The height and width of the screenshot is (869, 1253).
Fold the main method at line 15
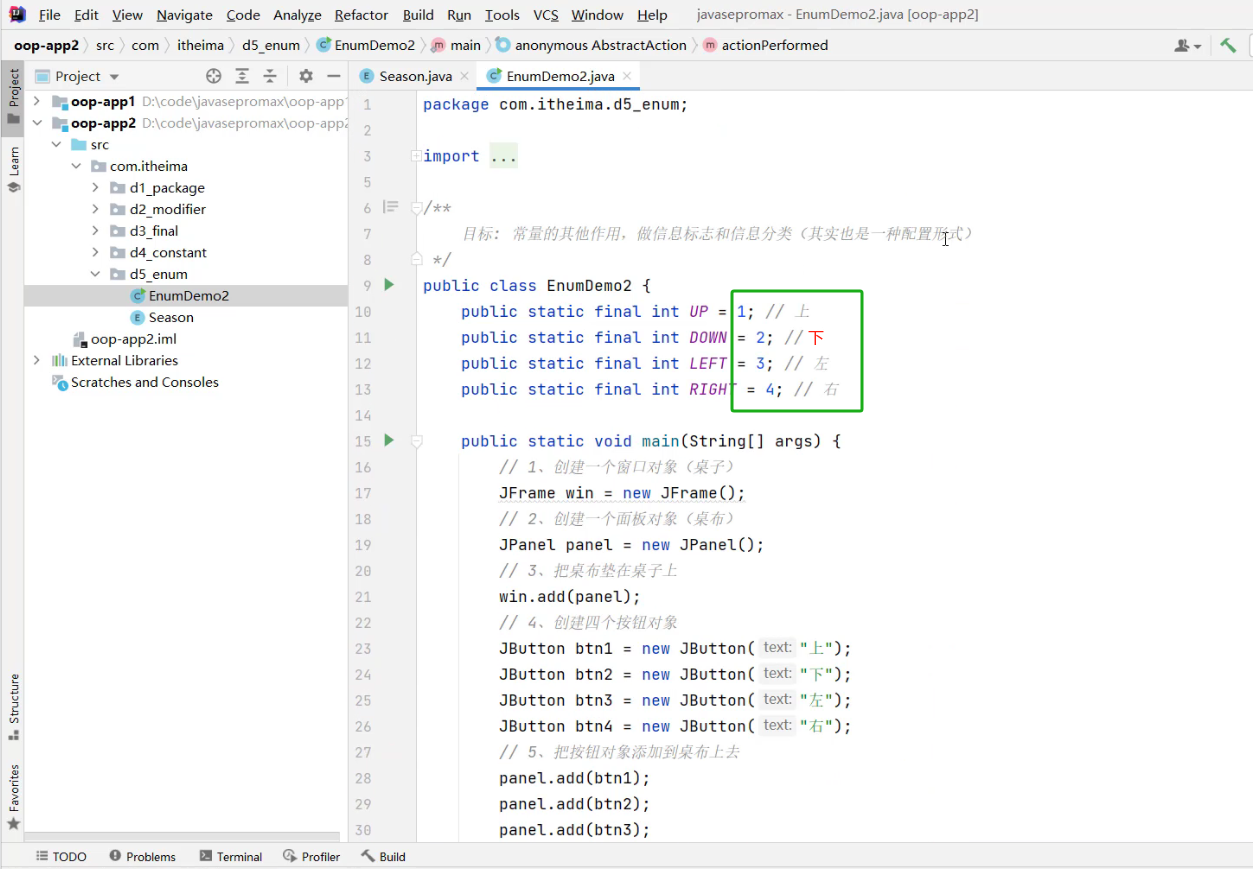coord(416,441)
